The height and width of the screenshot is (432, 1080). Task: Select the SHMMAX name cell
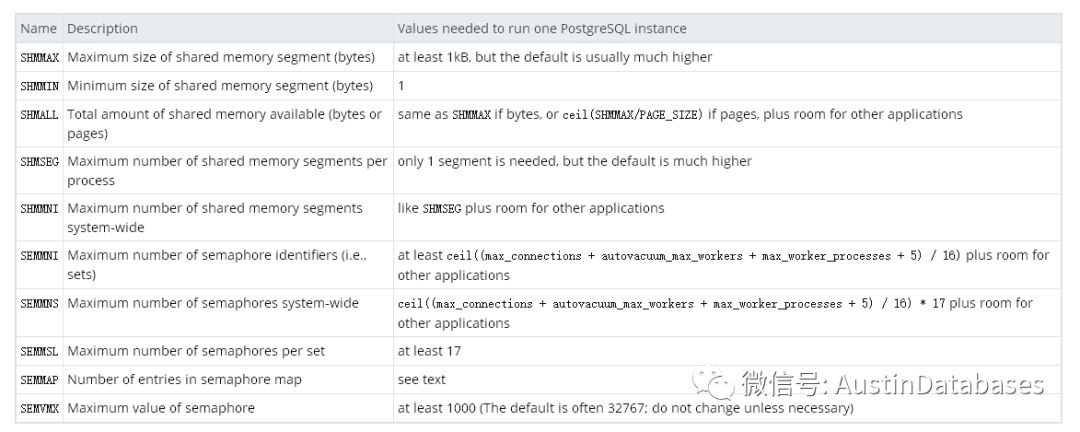(x=38, y=57)
